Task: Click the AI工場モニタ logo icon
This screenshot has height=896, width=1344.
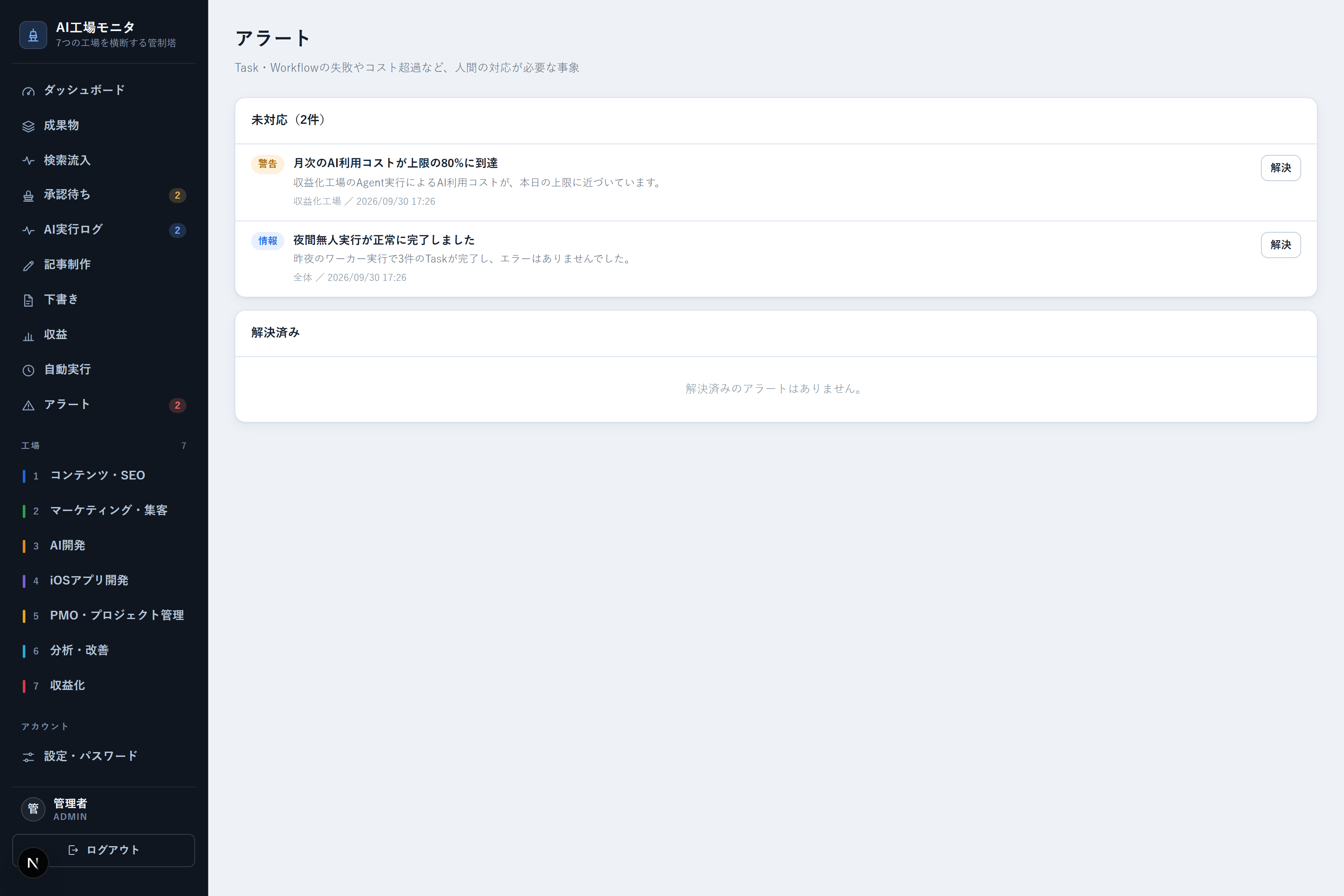Action: (33, 35)
